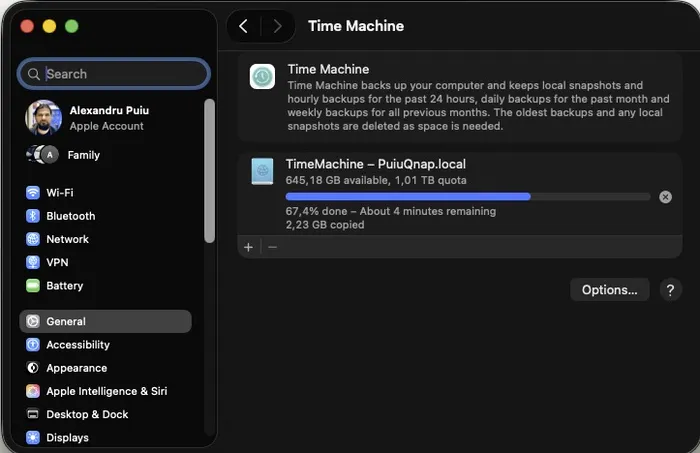Click the Accessibility icon
Viewport: 700px width, 453px height.
33,345
